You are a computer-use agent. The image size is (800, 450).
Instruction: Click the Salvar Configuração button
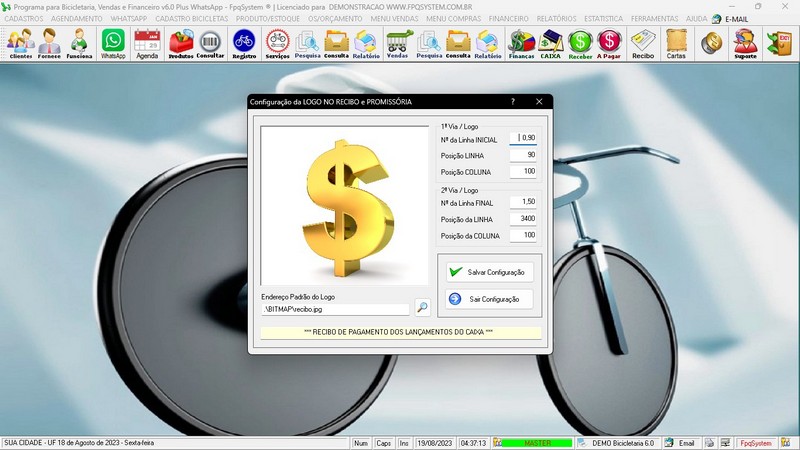(x=488, y=272)
